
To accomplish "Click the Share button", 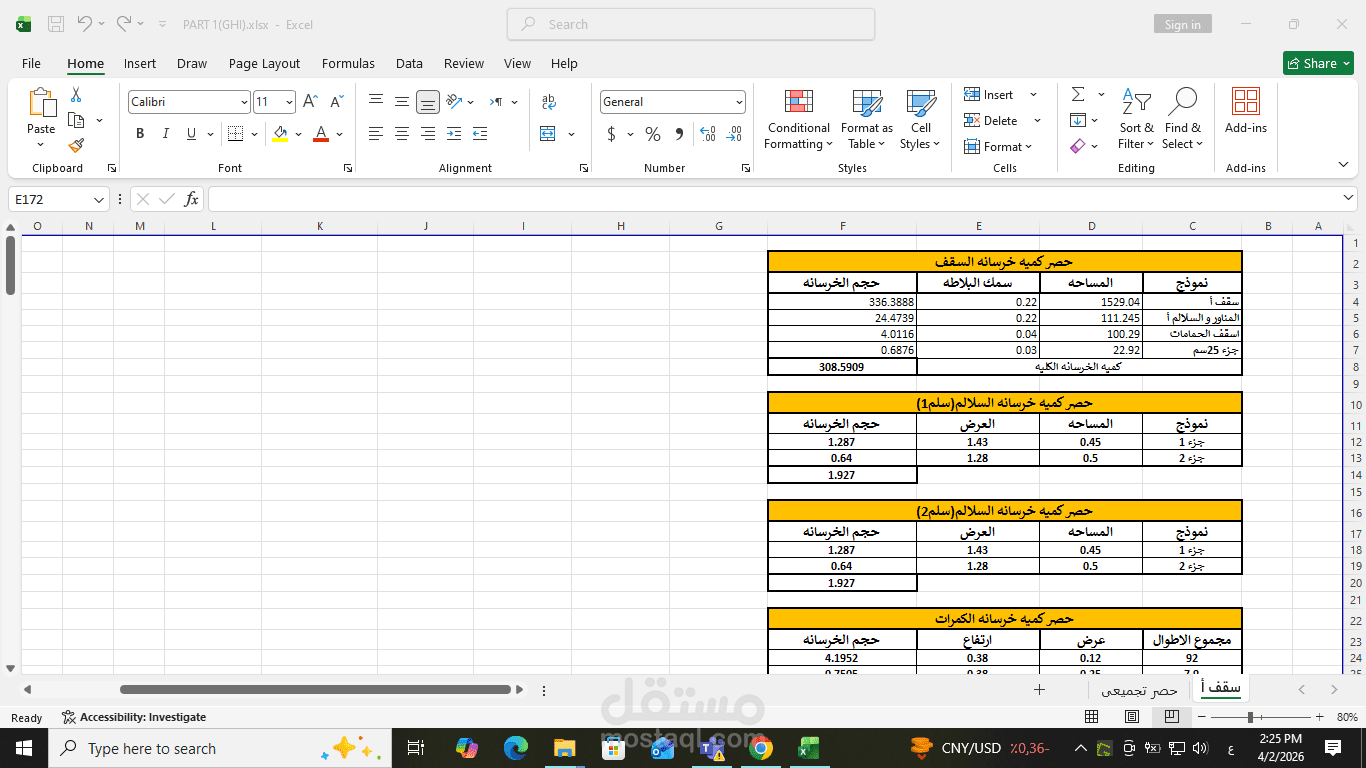I will point(1318,63).
